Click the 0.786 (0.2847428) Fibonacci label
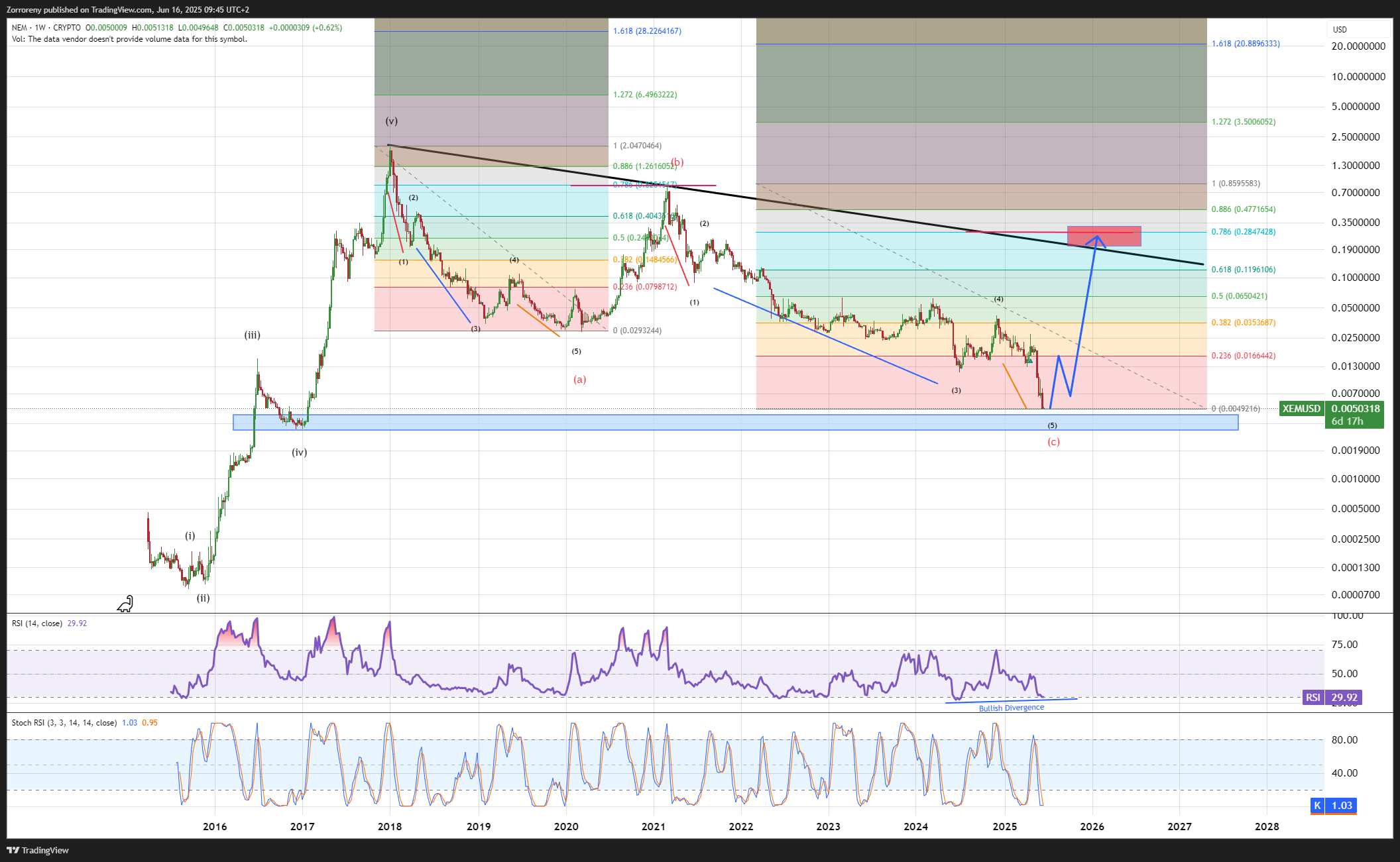Image resolution: width=1400 pixels, height=862 pixels. (x=1244, y=232)
